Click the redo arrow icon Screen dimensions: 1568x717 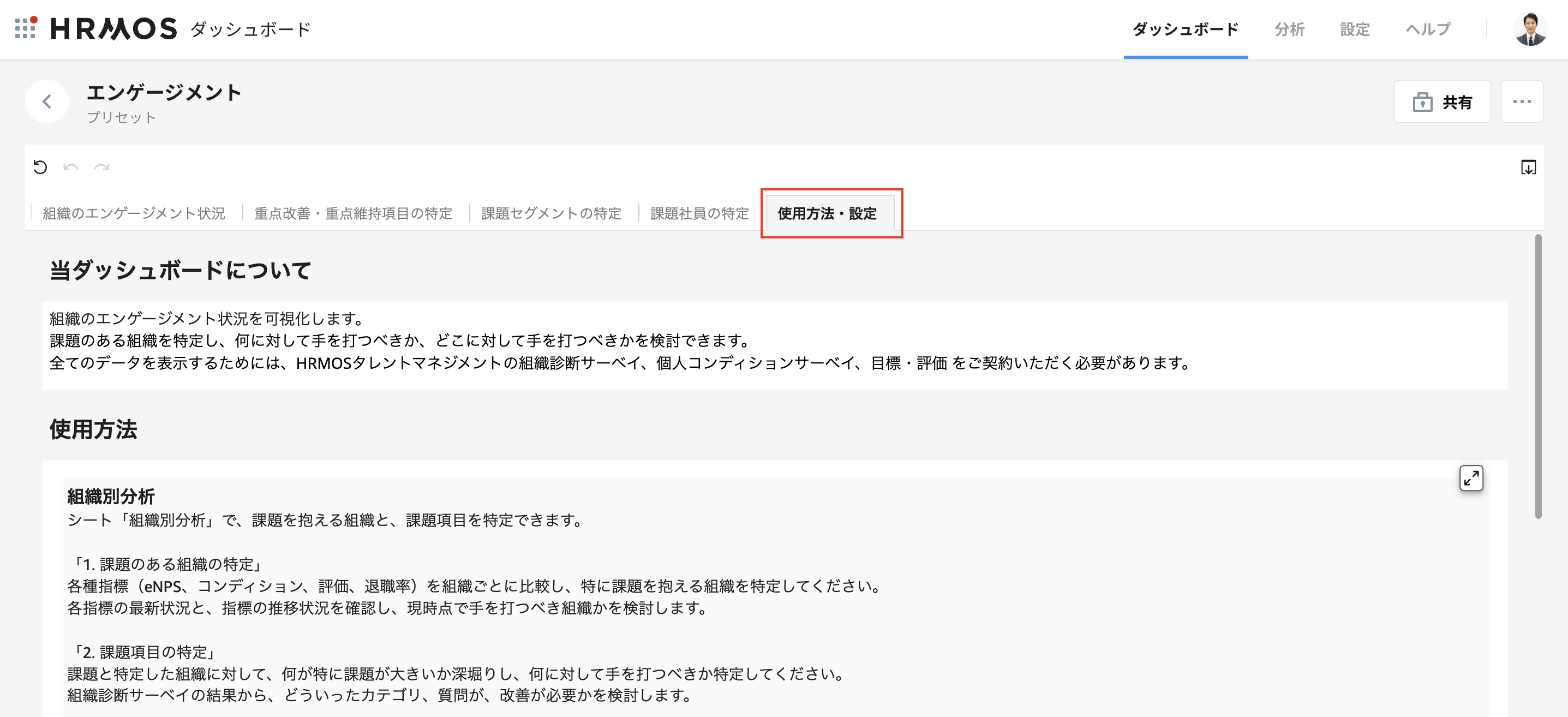pyautogui.click(x=101, y=168)
